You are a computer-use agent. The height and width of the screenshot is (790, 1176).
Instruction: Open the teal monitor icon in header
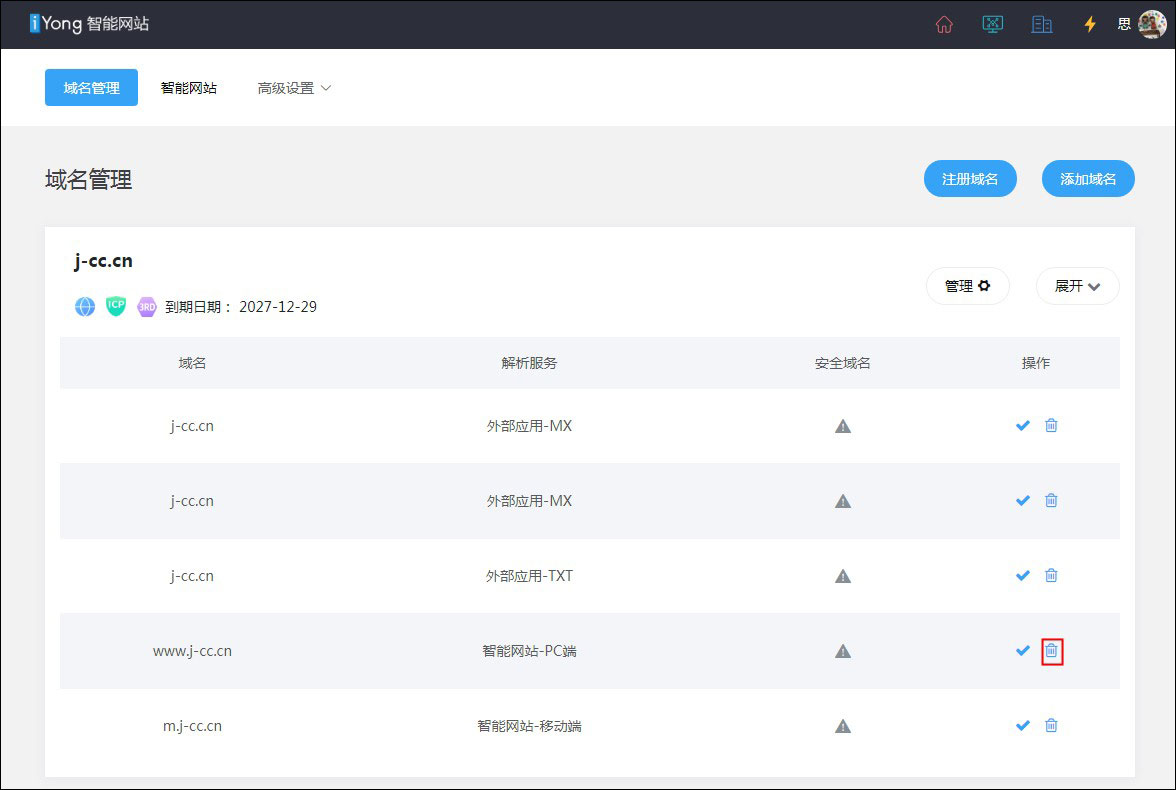tap(992, 25)
